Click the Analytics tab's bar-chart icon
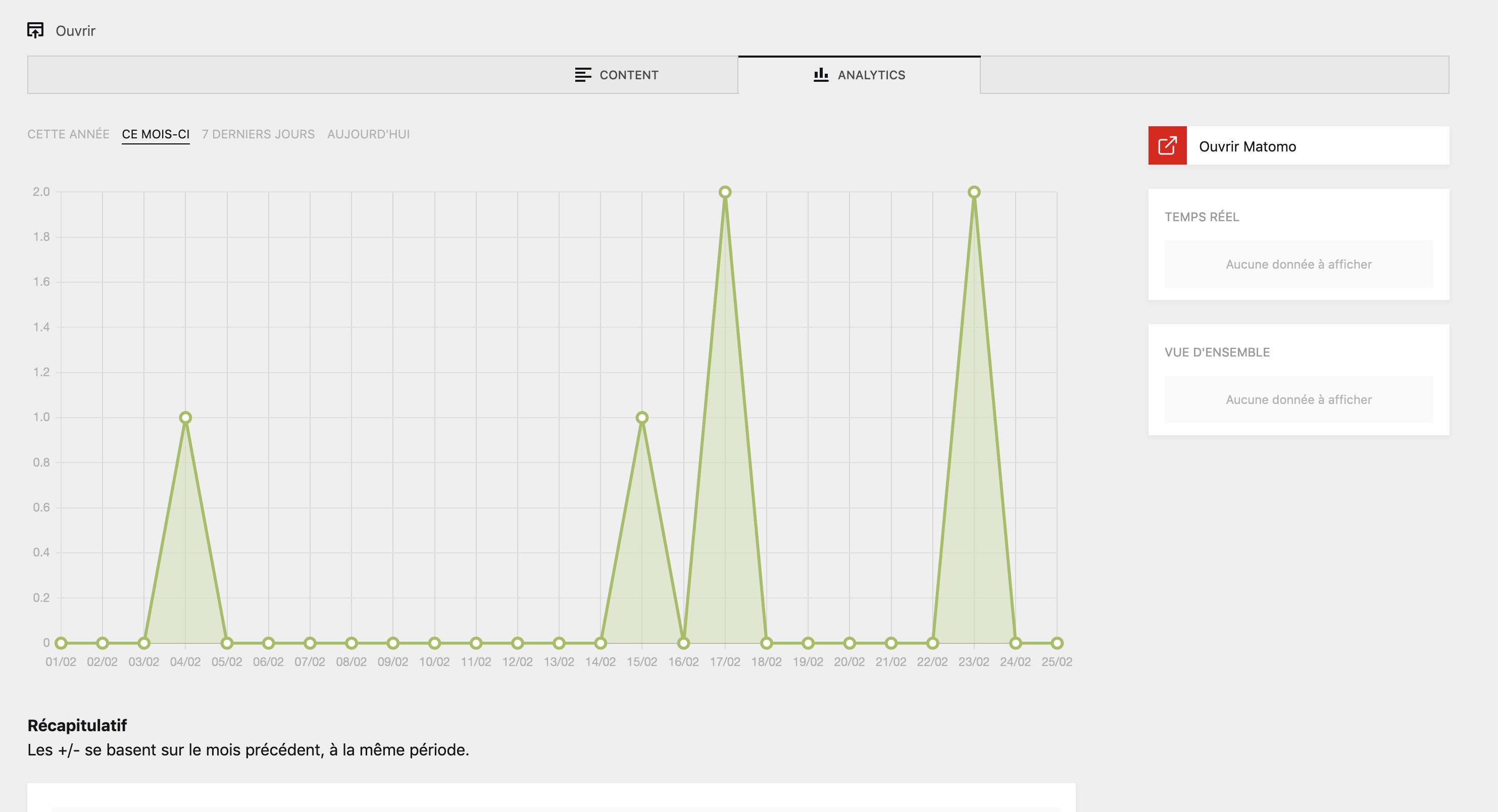Image resolution: width=1498 pixels, height=812 pixels. [x=821, y=74]
